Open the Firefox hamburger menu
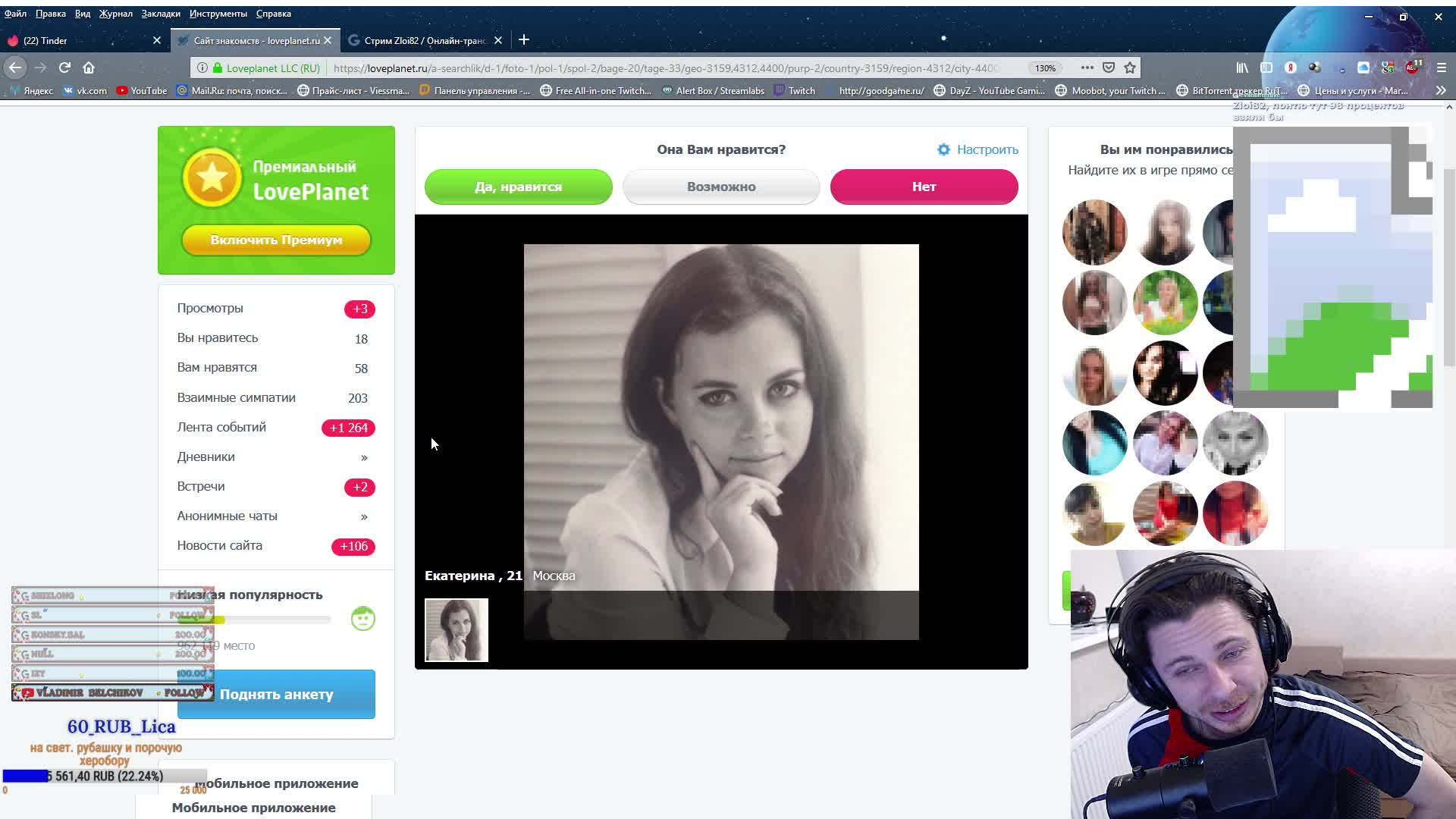Image resolution: width=1456 pixels, height=819 pixels. pyautogui.click(x=1442, y=67)
